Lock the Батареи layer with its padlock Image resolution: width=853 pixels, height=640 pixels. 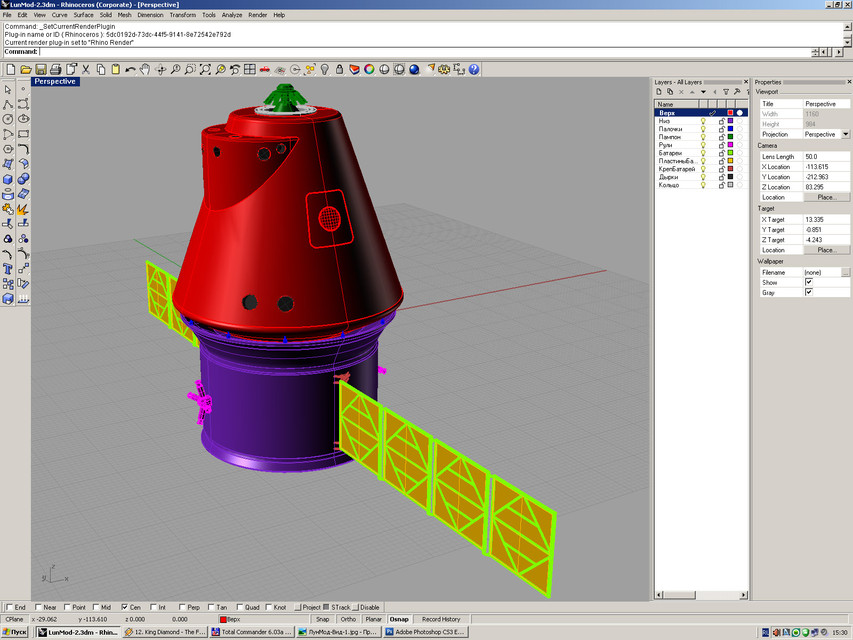pyautogui.click(x=722, y=152)
